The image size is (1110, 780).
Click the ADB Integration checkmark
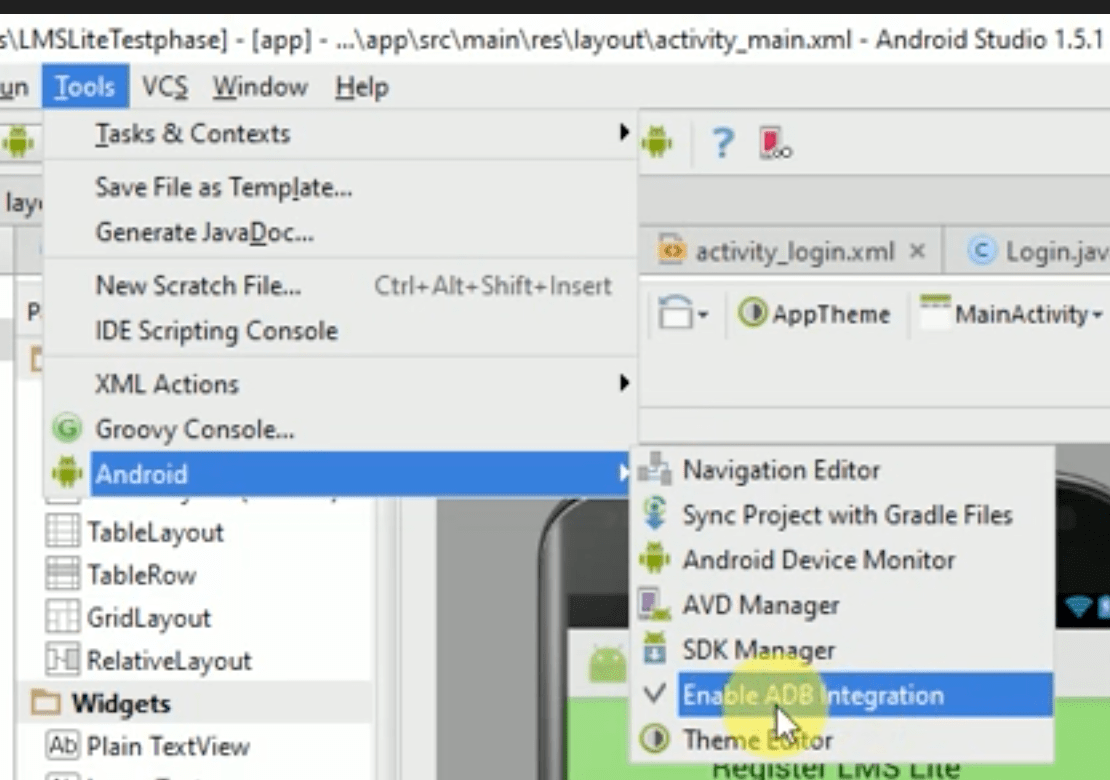point(656,693)
